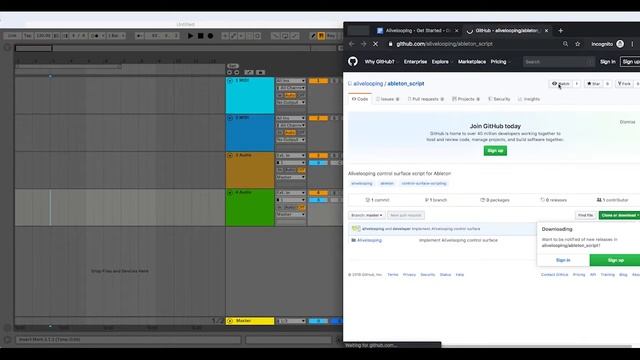Click the 3 Audio track volume field
This screenshot has height=360, width=640.
(318, 163)
